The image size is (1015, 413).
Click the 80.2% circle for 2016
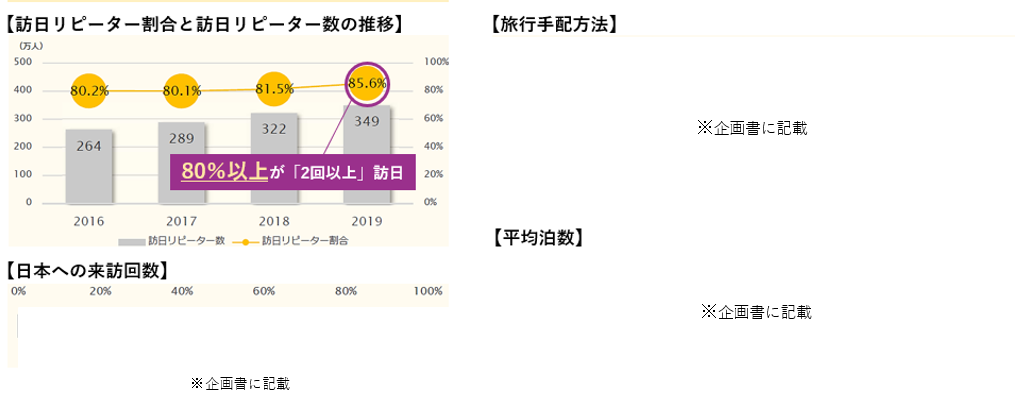click(x=89, y=91)
